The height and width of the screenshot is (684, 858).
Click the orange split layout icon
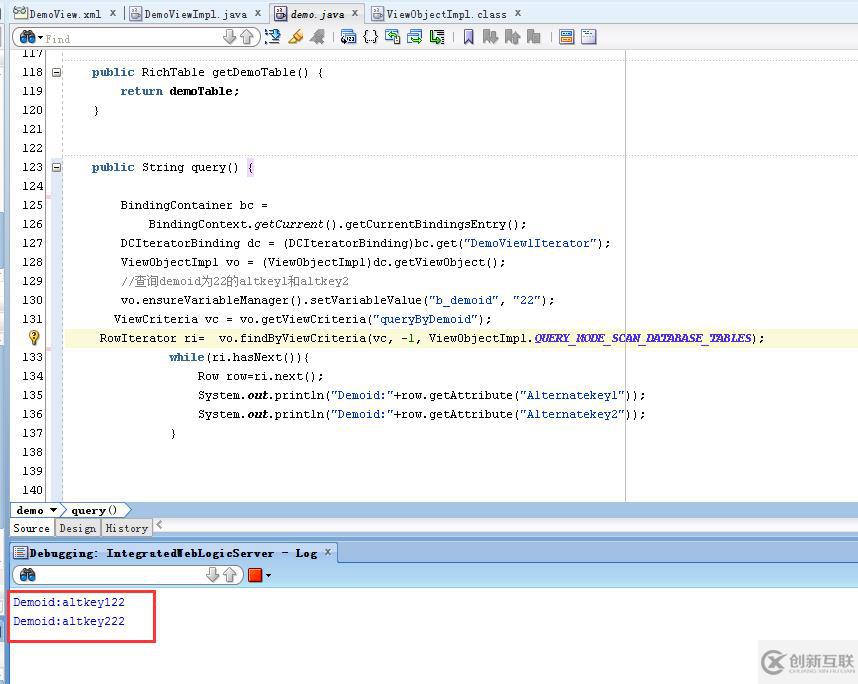click(x=566, y=37)
